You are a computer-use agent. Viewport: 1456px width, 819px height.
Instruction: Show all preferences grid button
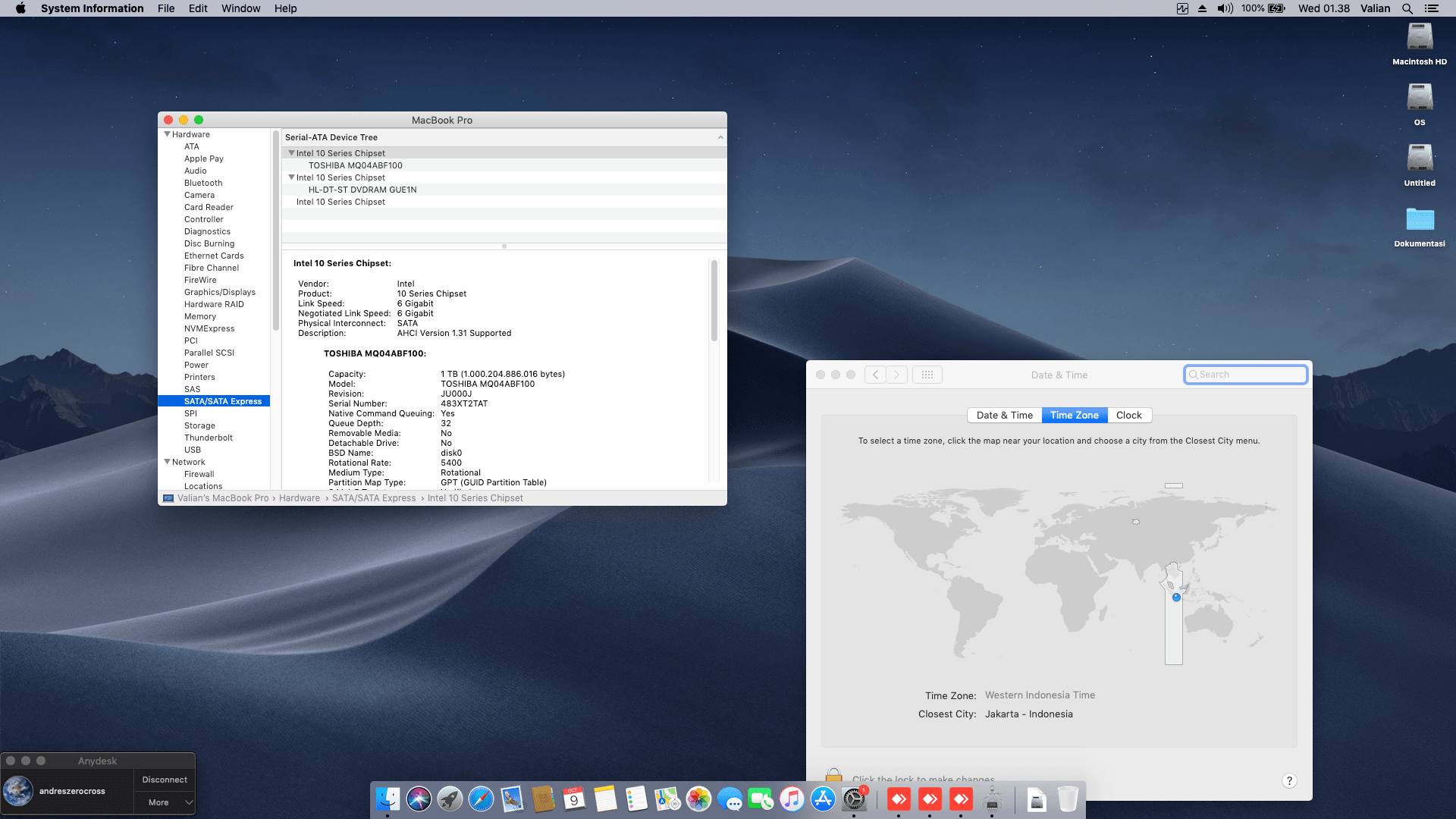(927, 375)
